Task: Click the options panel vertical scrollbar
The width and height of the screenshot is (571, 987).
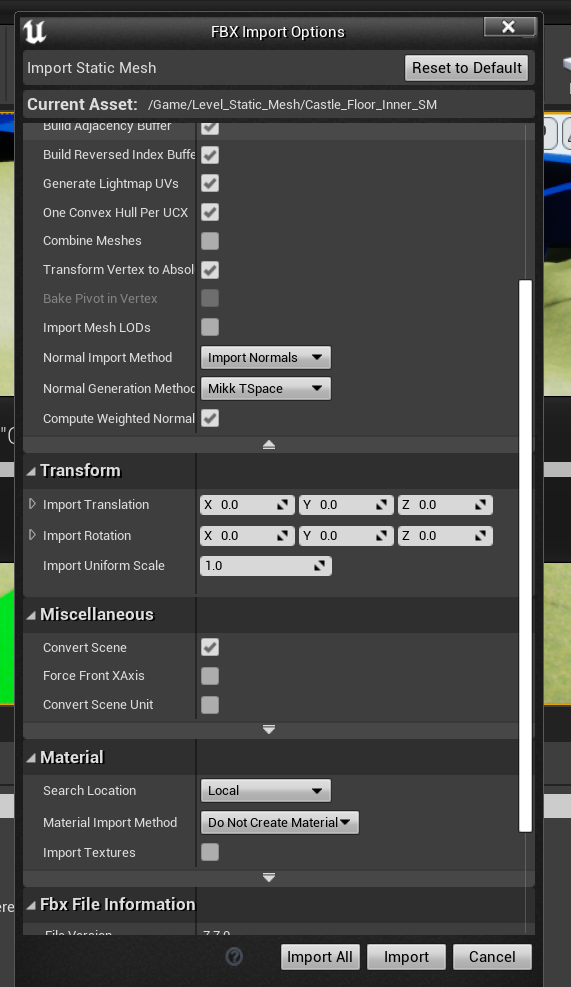Action: 525,556
